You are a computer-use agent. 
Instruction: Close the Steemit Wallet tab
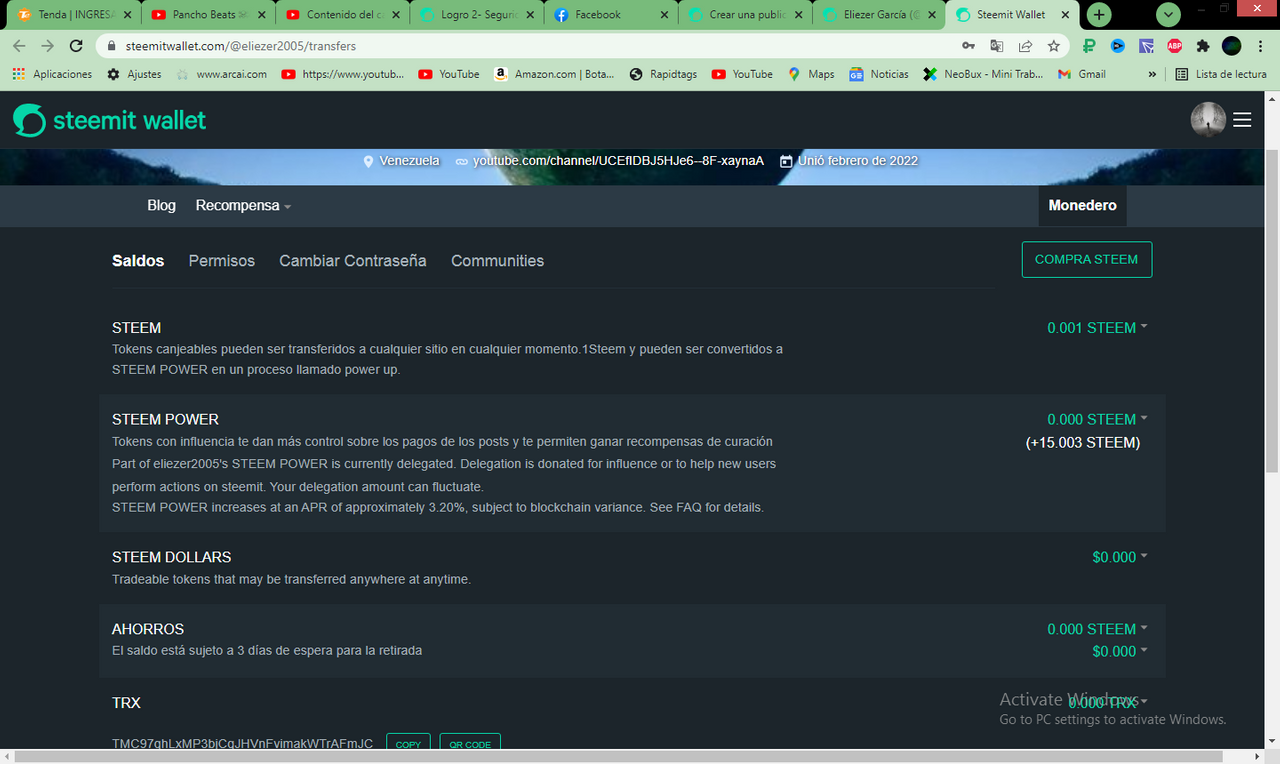1065,15
